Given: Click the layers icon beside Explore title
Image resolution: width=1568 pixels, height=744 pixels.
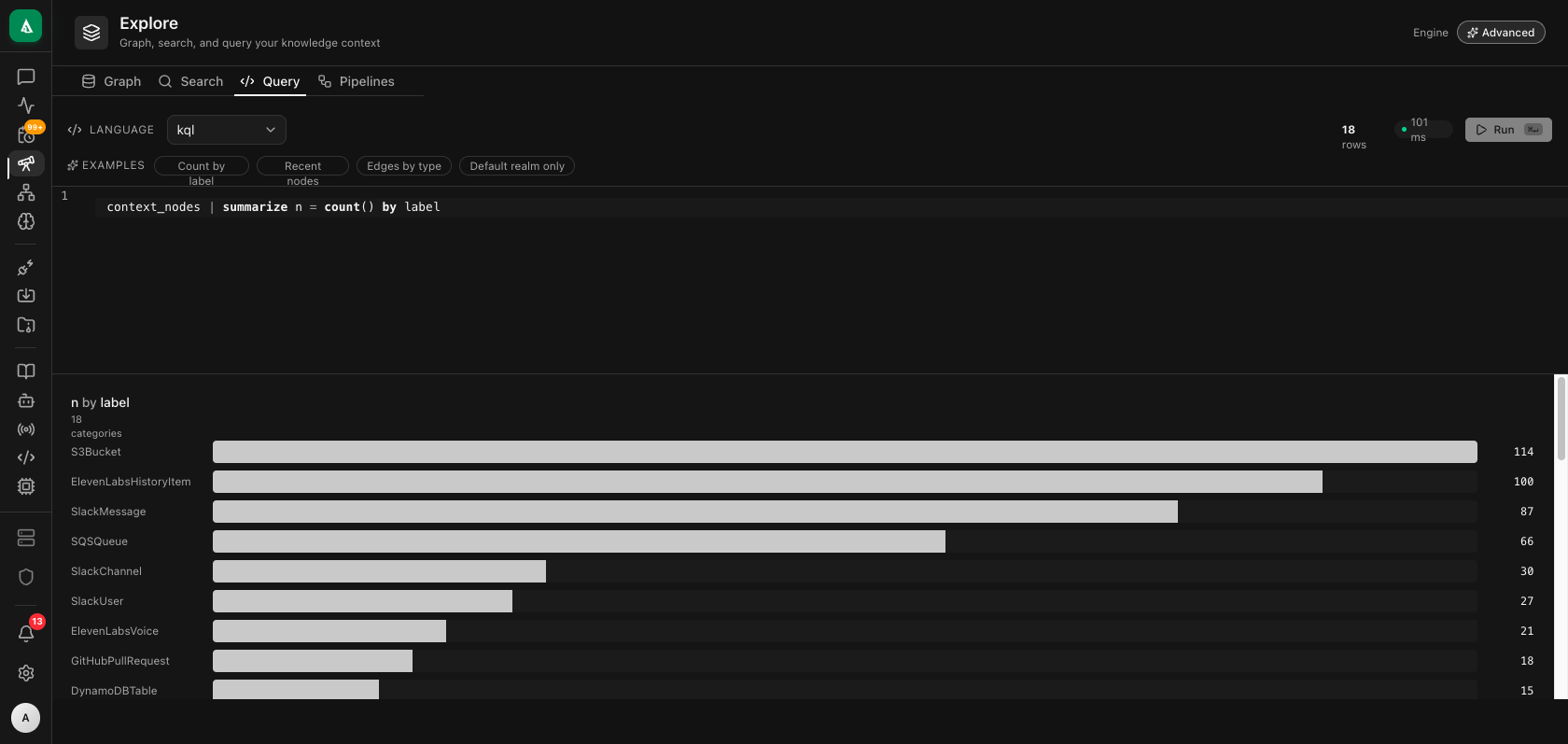Looking at the screenshot, I should click(91, 33).
